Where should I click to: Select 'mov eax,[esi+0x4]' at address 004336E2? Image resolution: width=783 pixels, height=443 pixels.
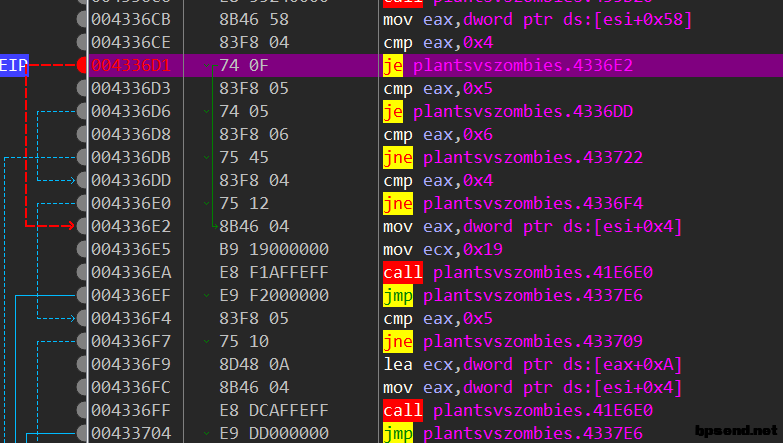pos(533,226)
